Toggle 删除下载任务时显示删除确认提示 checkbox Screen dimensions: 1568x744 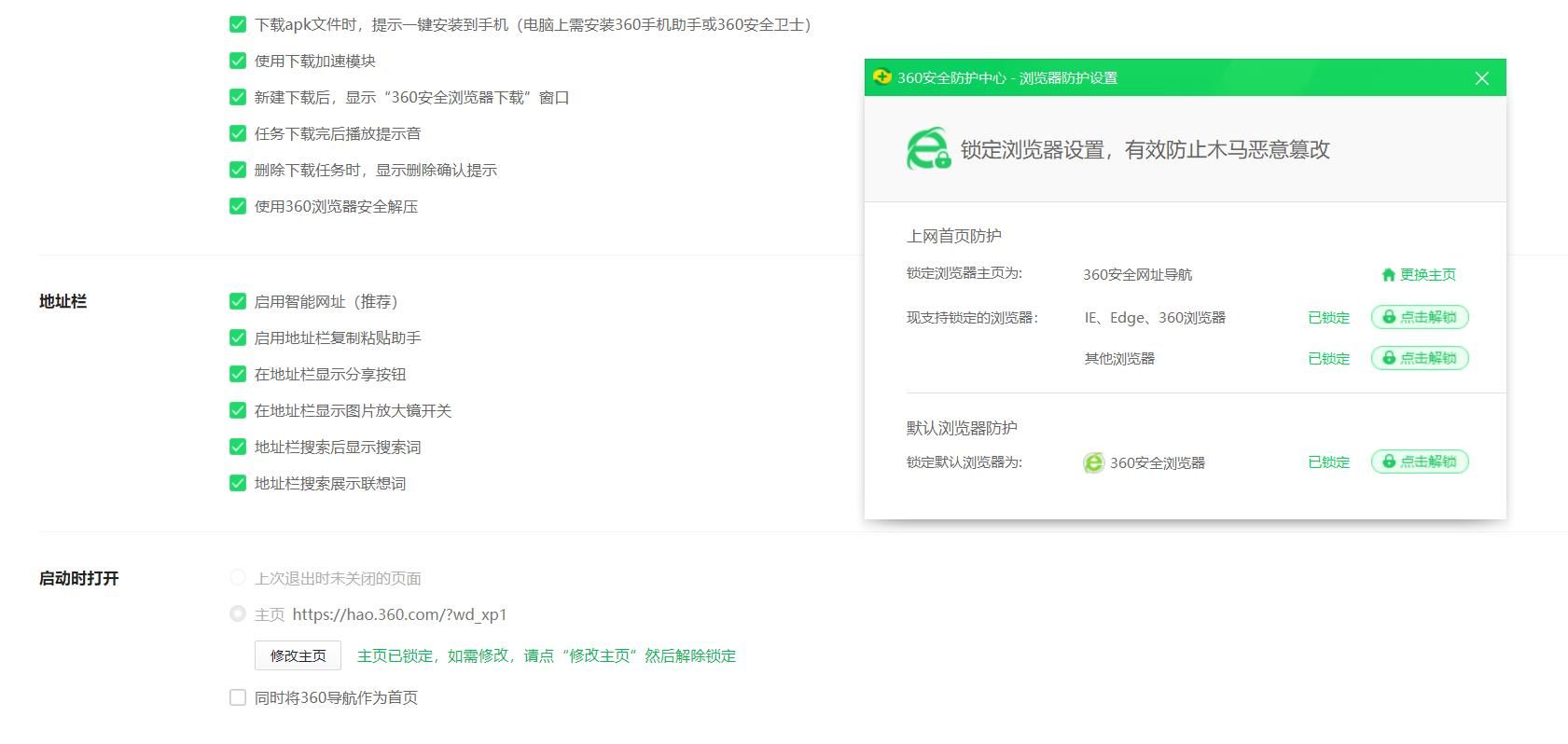click(238, 170)
